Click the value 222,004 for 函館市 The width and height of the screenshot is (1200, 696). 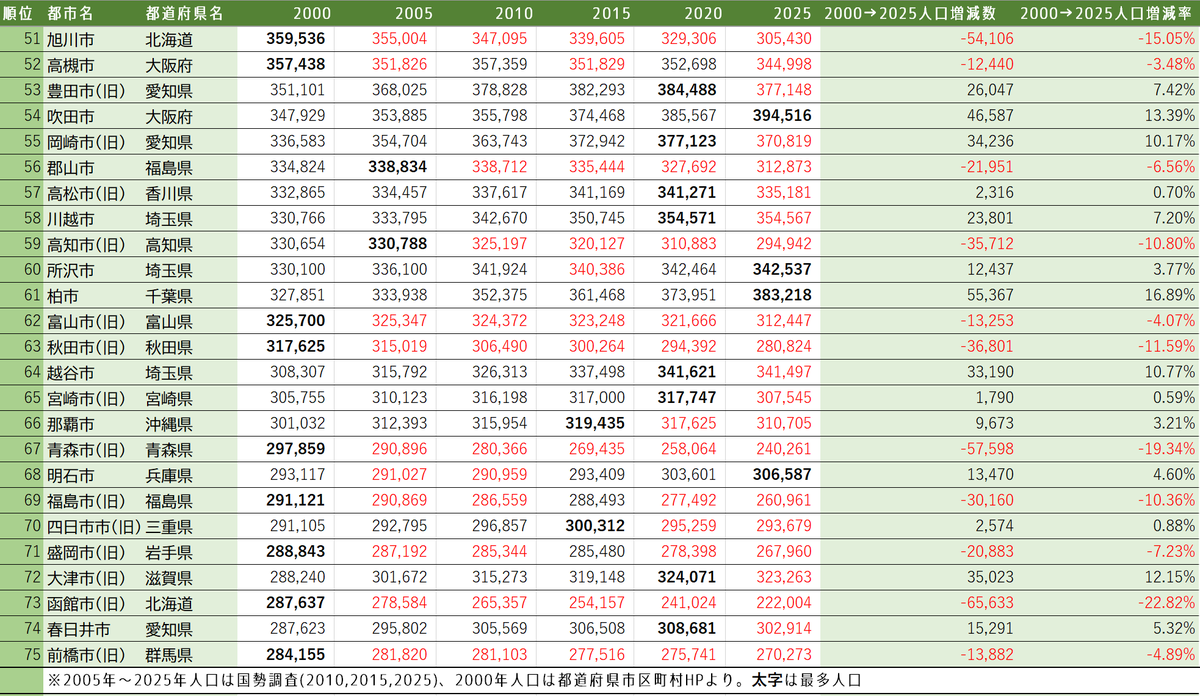[784, 603]
